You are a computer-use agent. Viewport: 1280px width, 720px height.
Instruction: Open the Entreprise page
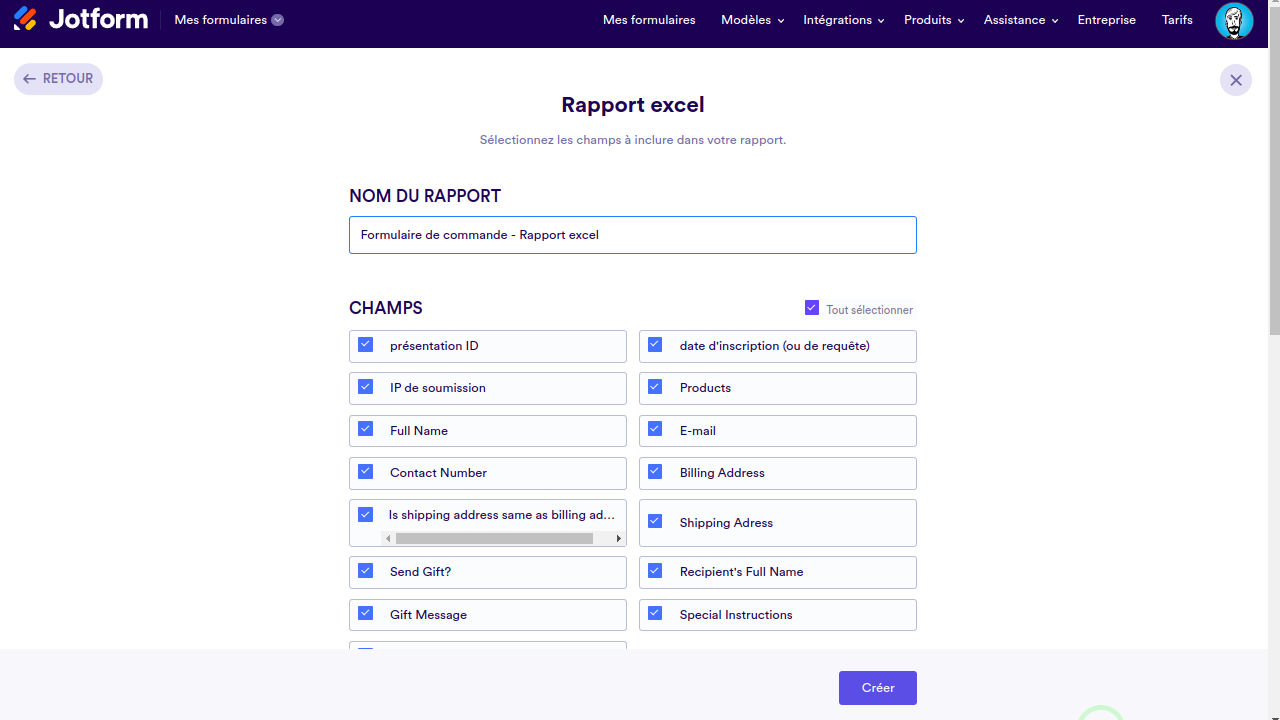[x=1106, y=20]
